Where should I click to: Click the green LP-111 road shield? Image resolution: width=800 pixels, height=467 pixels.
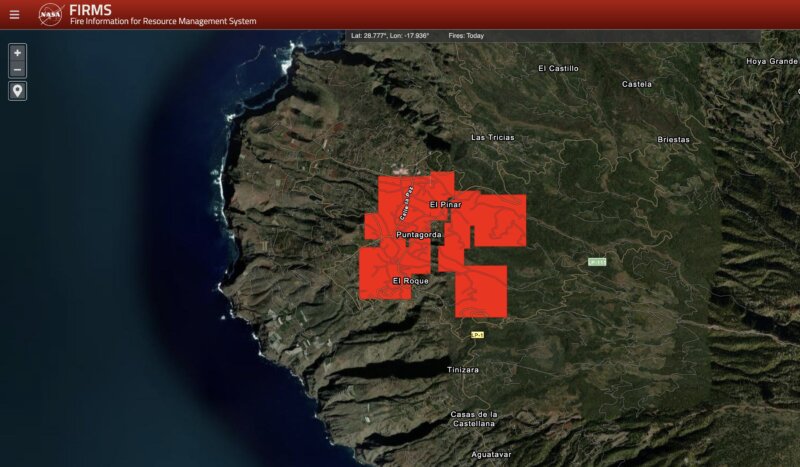(597, 262)
